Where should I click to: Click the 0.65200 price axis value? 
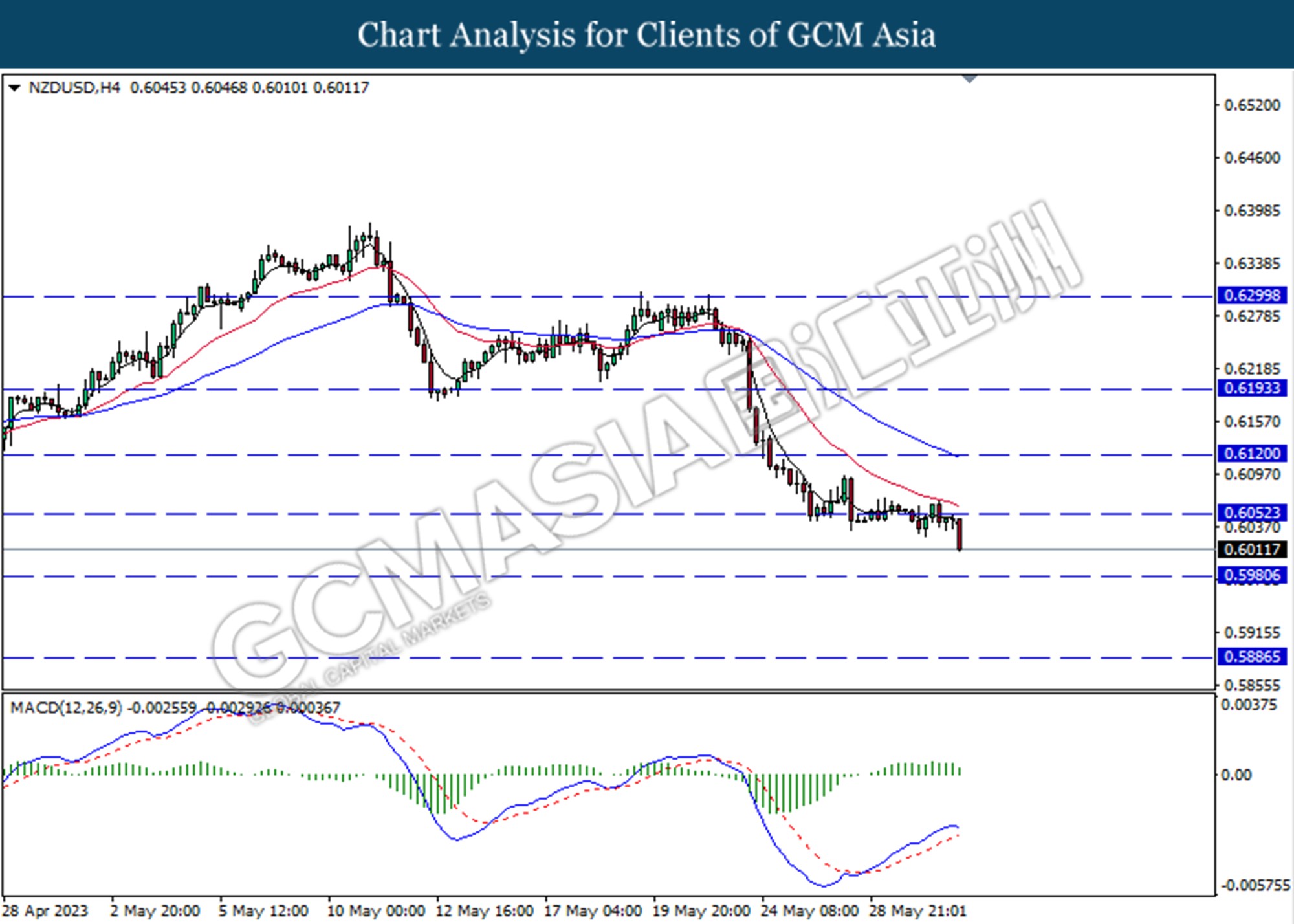[1252, 105]
